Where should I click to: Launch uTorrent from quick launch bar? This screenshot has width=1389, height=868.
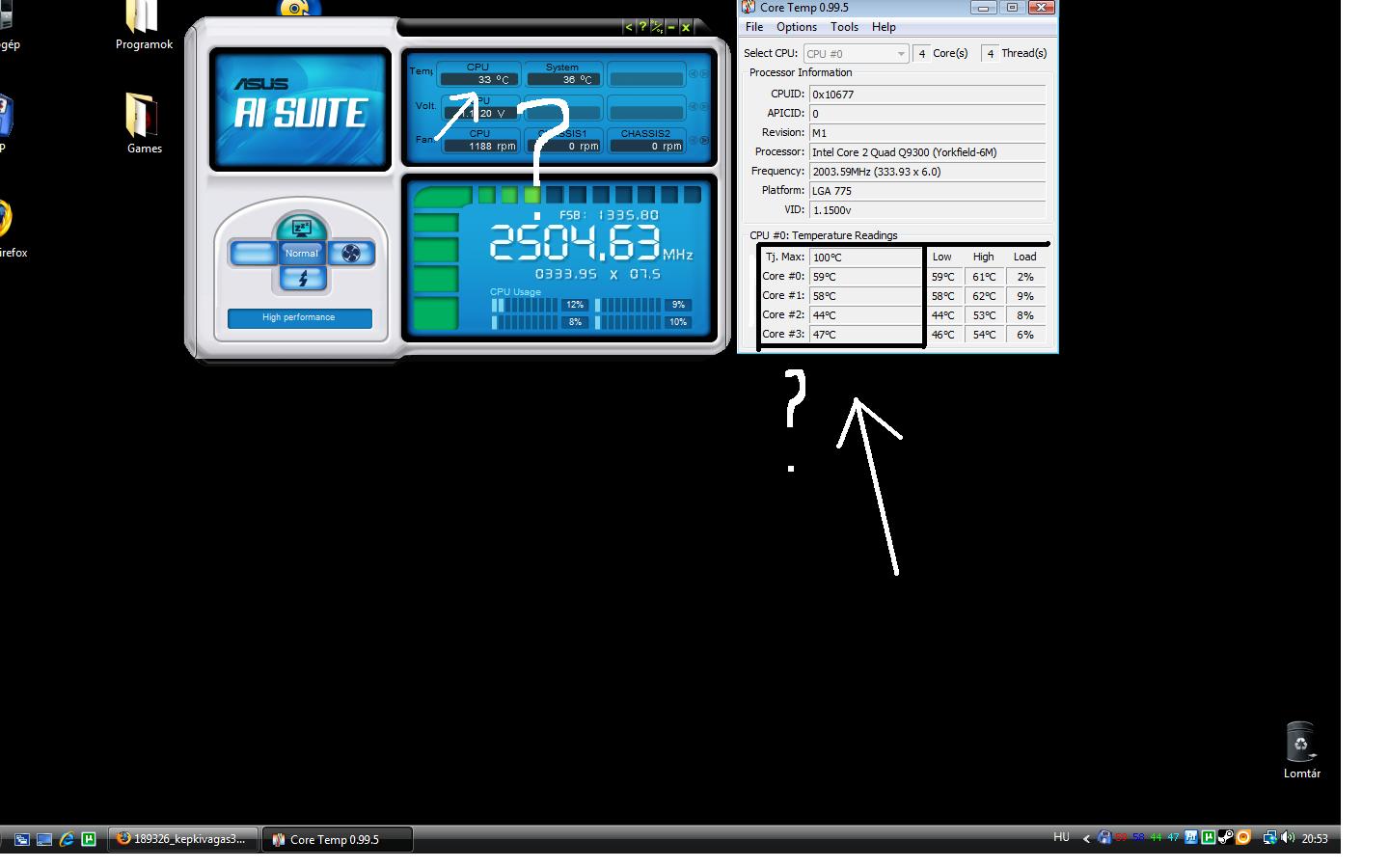pos(89,839)
